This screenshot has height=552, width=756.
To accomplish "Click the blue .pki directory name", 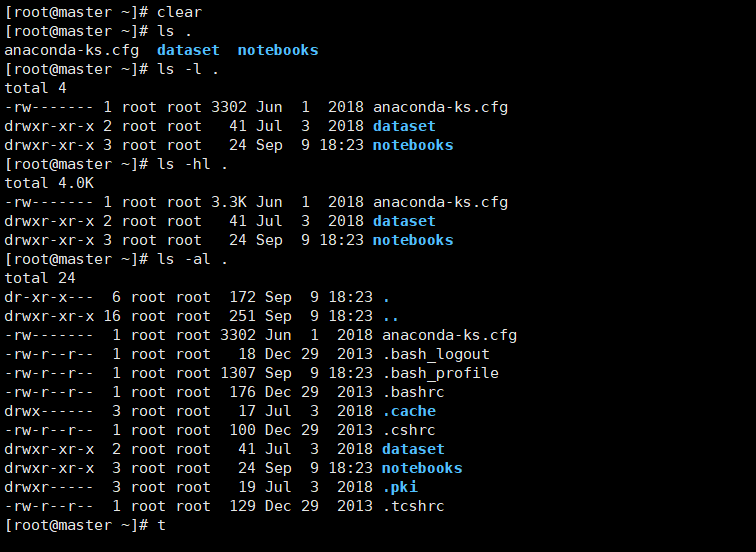I will pos(400,487).
